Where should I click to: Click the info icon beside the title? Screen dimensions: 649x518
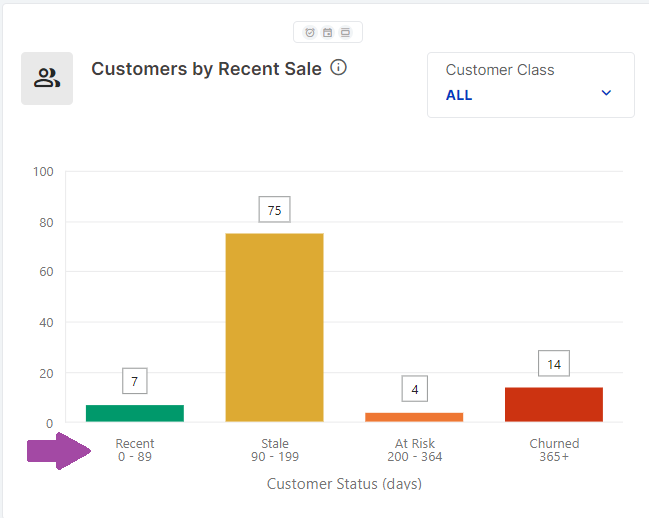(x=338, y=68)
